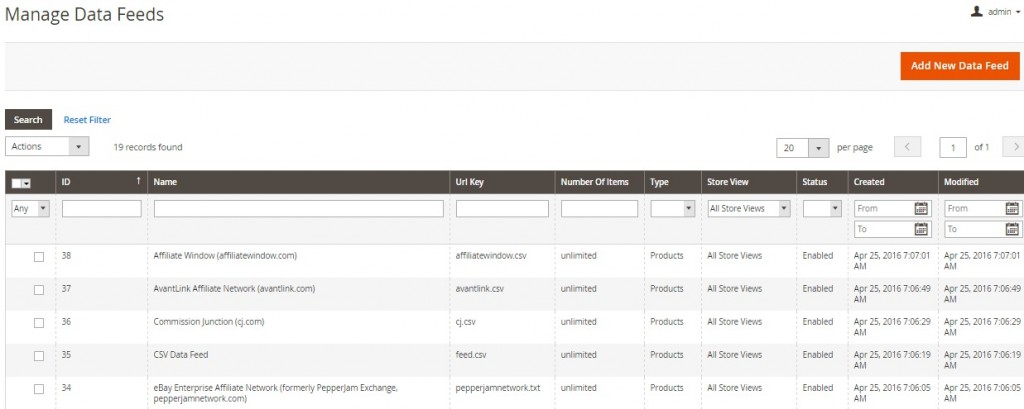Open the per page count dropdown
1024x409 pixels.
819,147
